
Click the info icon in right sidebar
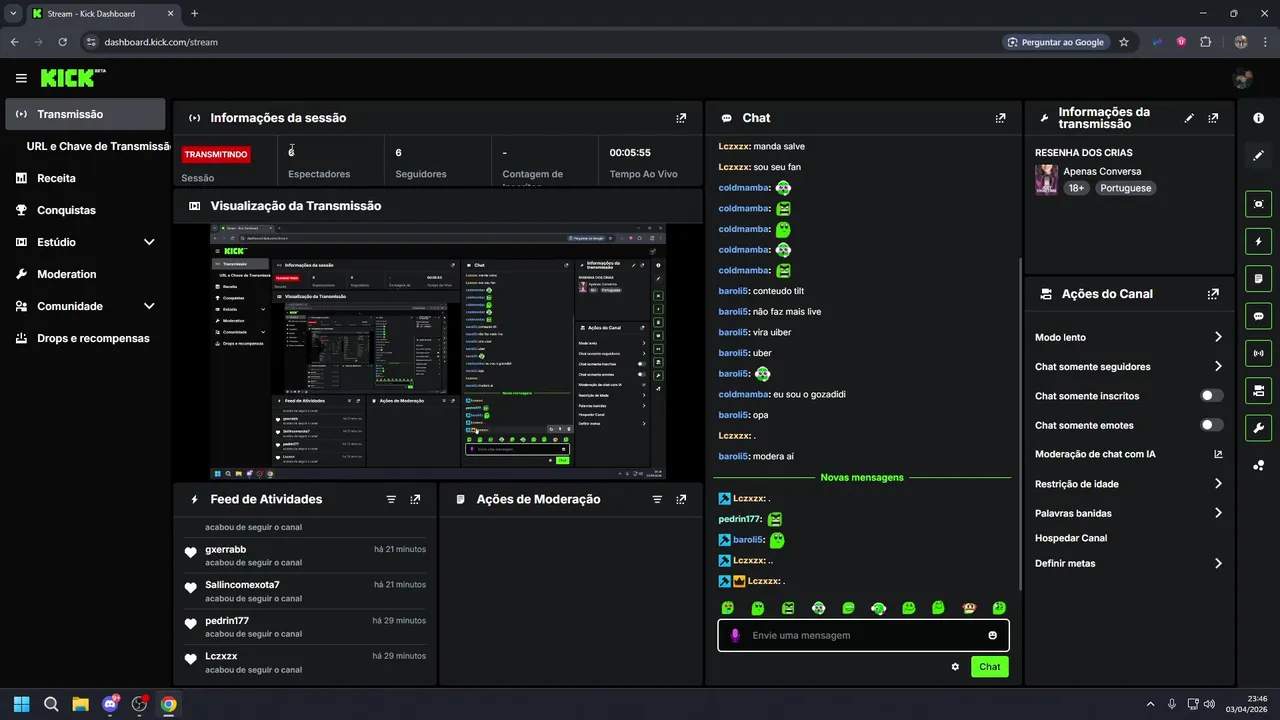coord(1258,118)
